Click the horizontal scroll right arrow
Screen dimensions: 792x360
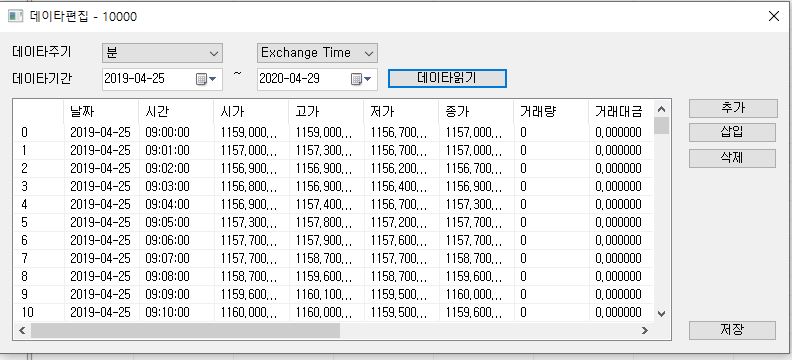(x=645, y=330)
